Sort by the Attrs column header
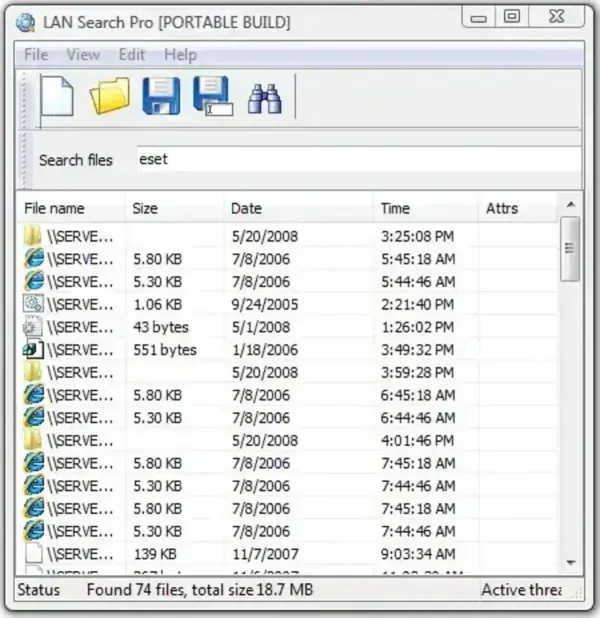Image resolution: width=600 pixels, height=618 pixels. point(517,208)
